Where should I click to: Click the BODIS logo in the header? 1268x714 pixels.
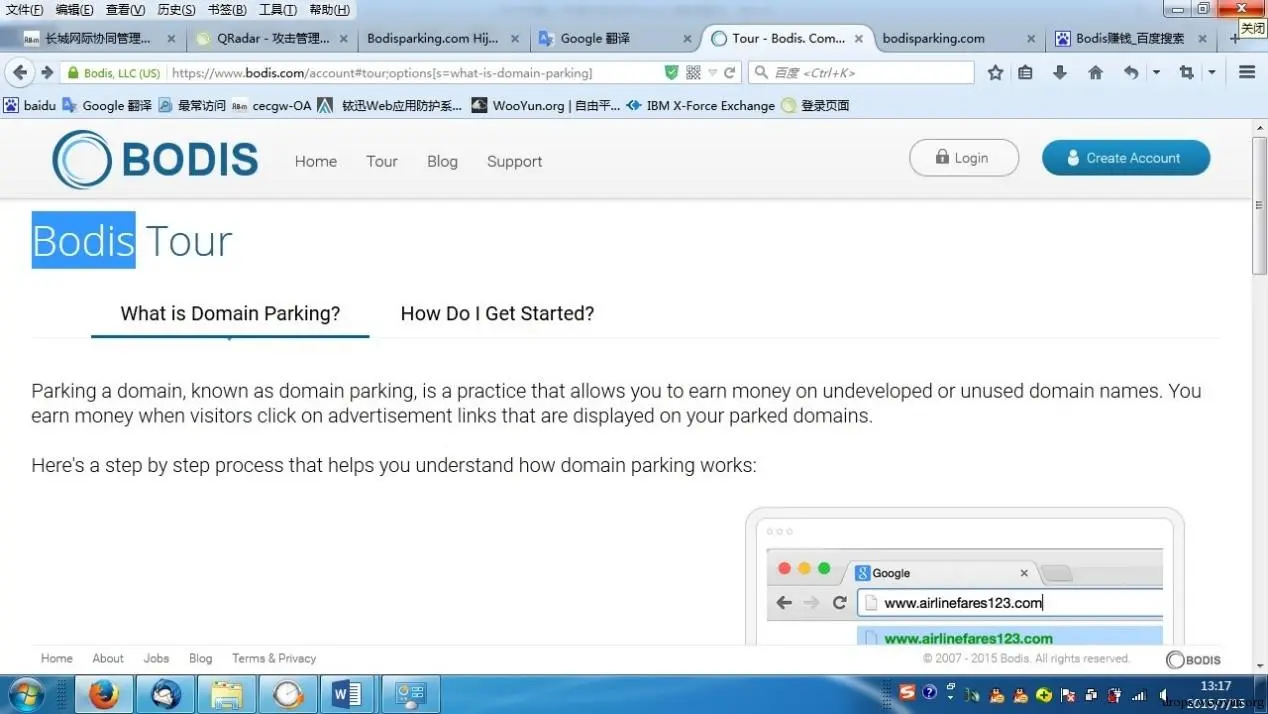pyautogui.click(x=155, y=160)
